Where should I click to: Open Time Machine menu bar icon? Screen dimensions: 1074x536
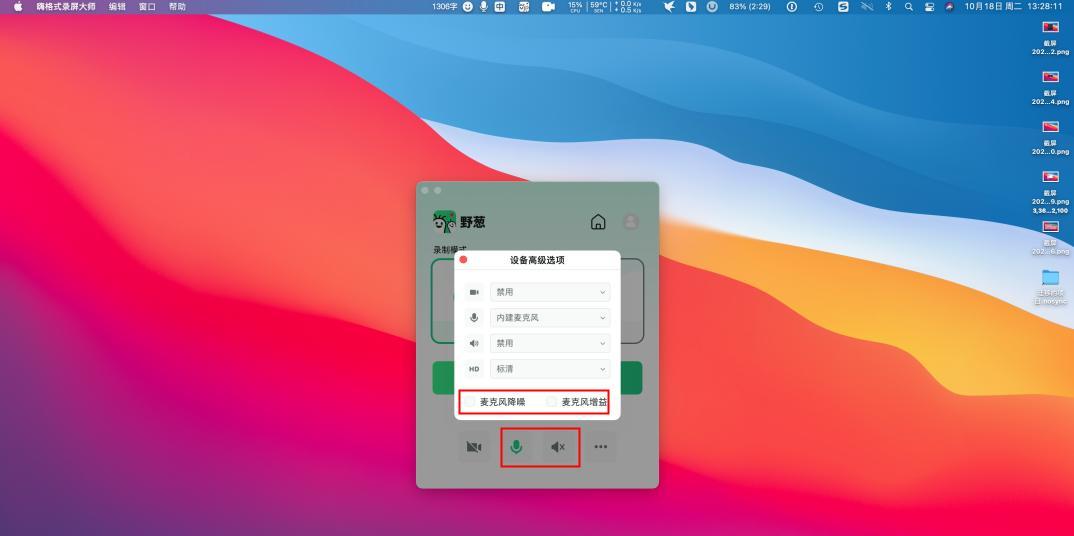click(819, 6)
